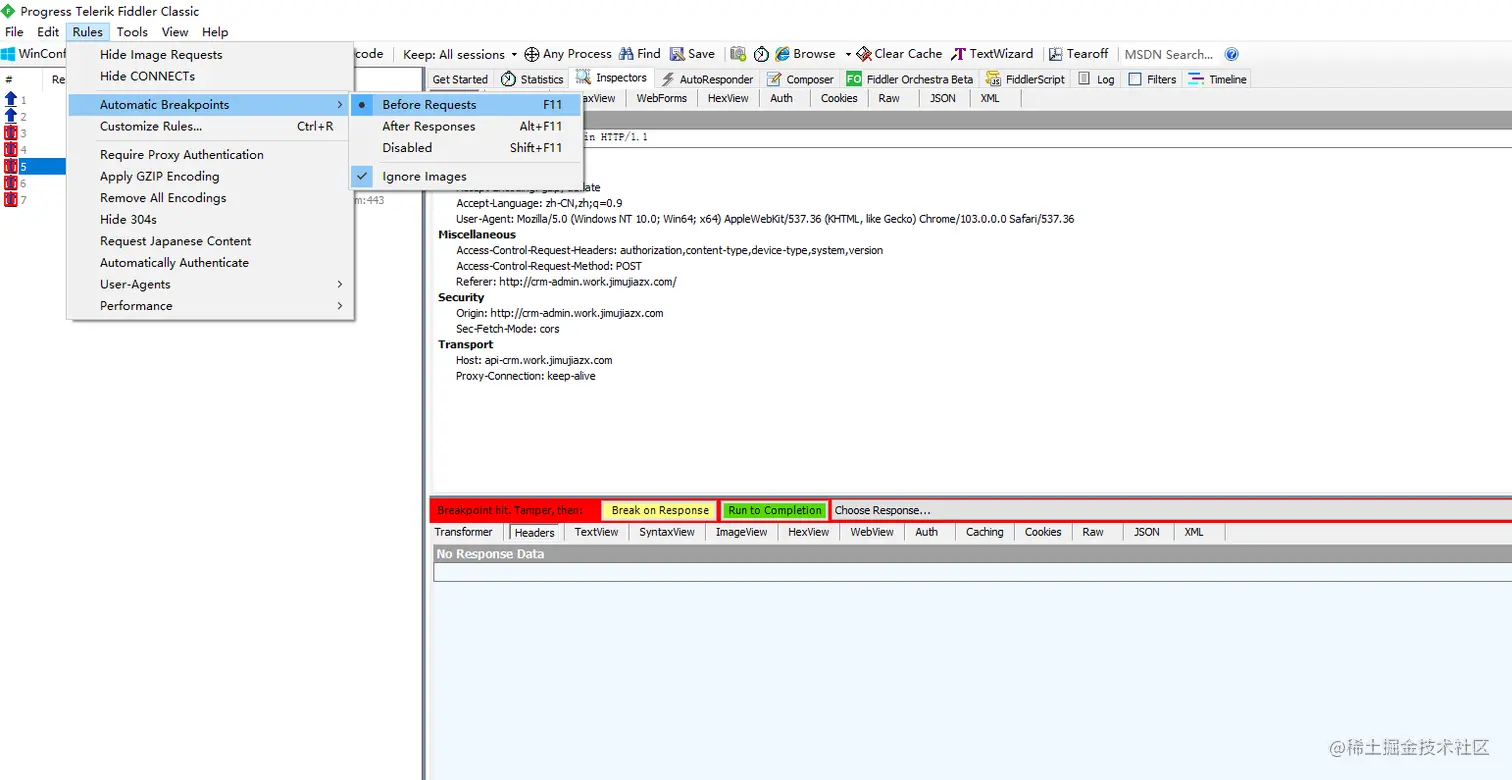Screen dimensions: 1512x780
Task: Click the blue help icon
Action: pos(1231,54)
